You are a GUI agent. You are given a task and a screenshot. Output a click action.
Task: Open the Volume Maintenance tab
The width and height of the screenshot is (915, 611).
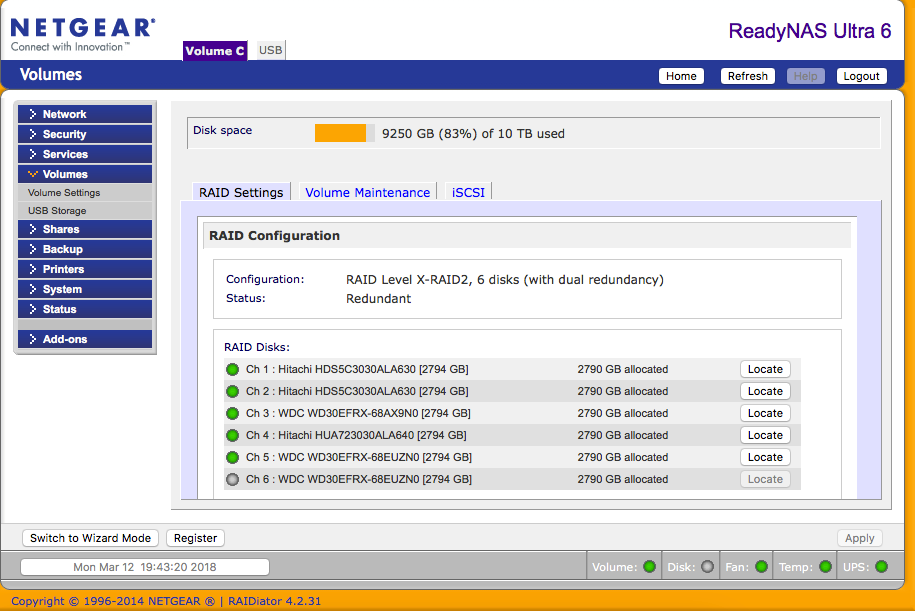[368, 192]
